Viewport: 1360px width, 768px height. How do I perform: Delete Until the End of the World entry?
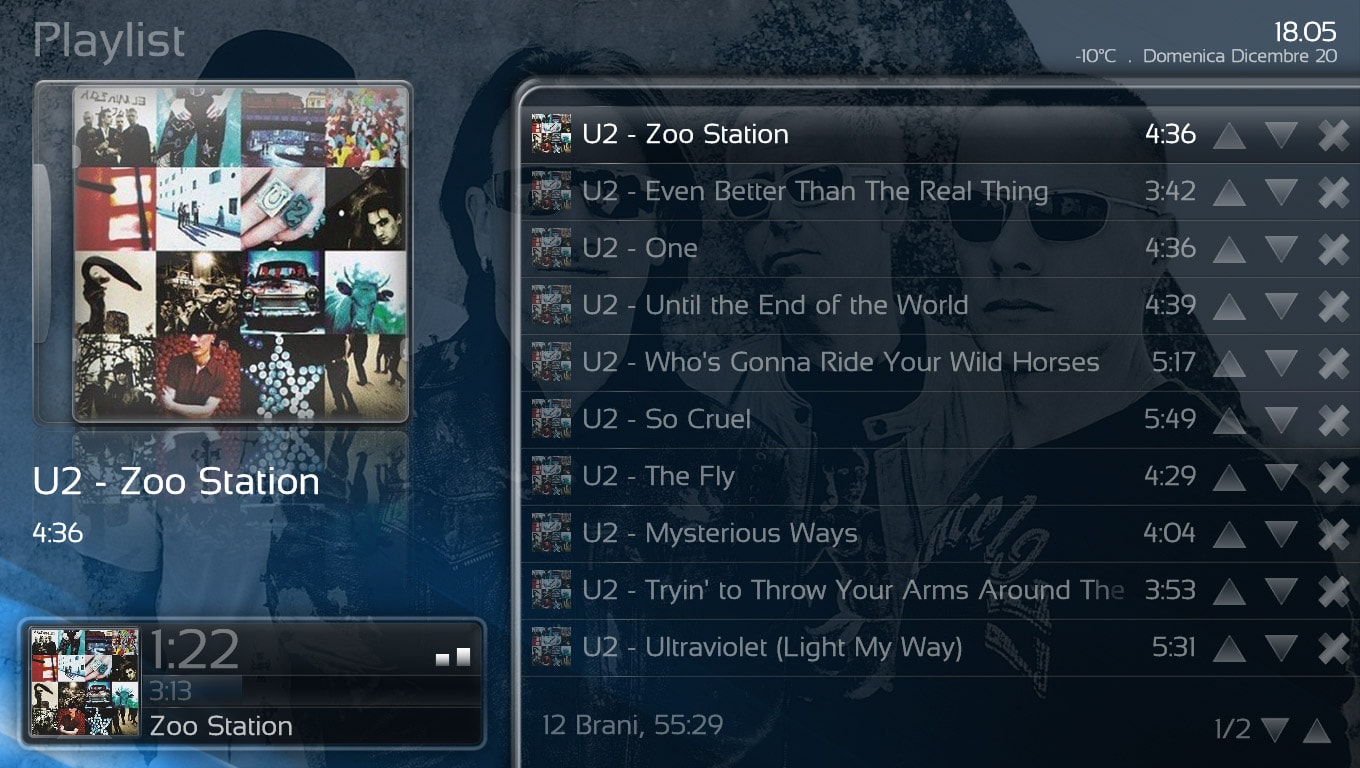1334,306
